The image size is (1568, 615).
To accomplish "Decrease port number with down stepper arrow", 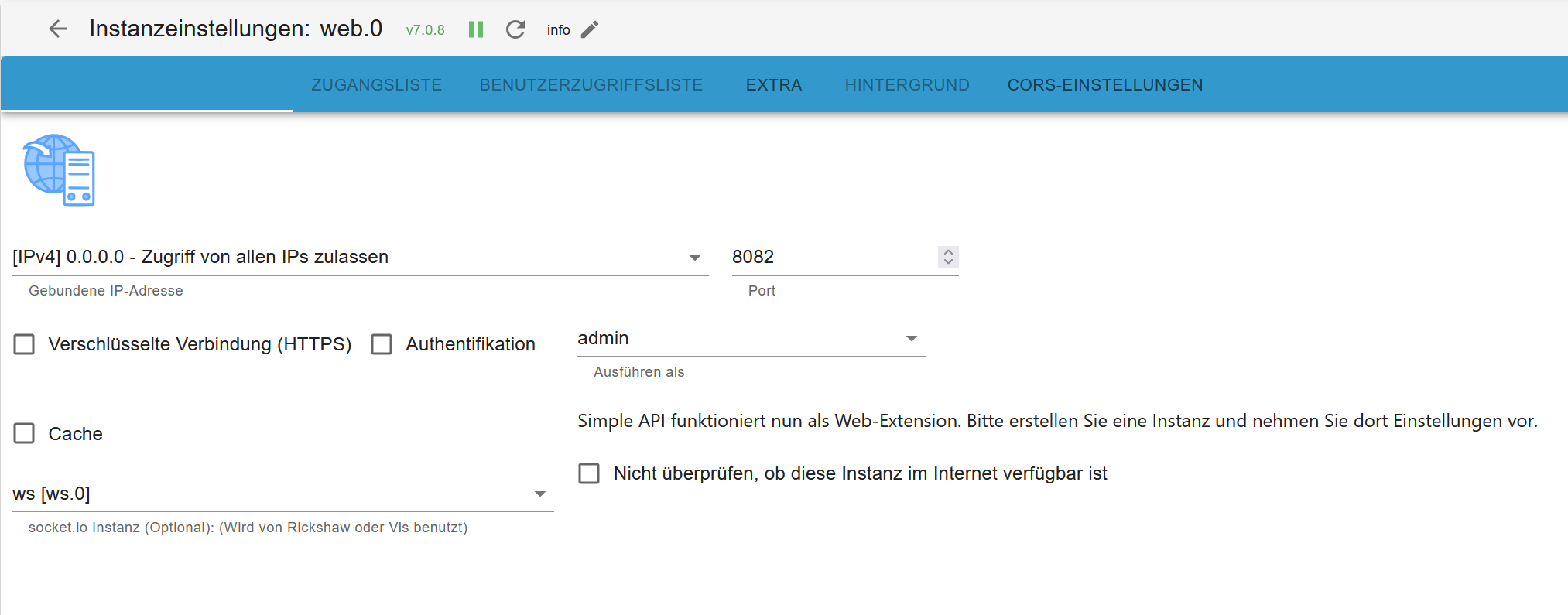I will pos(948,261).
